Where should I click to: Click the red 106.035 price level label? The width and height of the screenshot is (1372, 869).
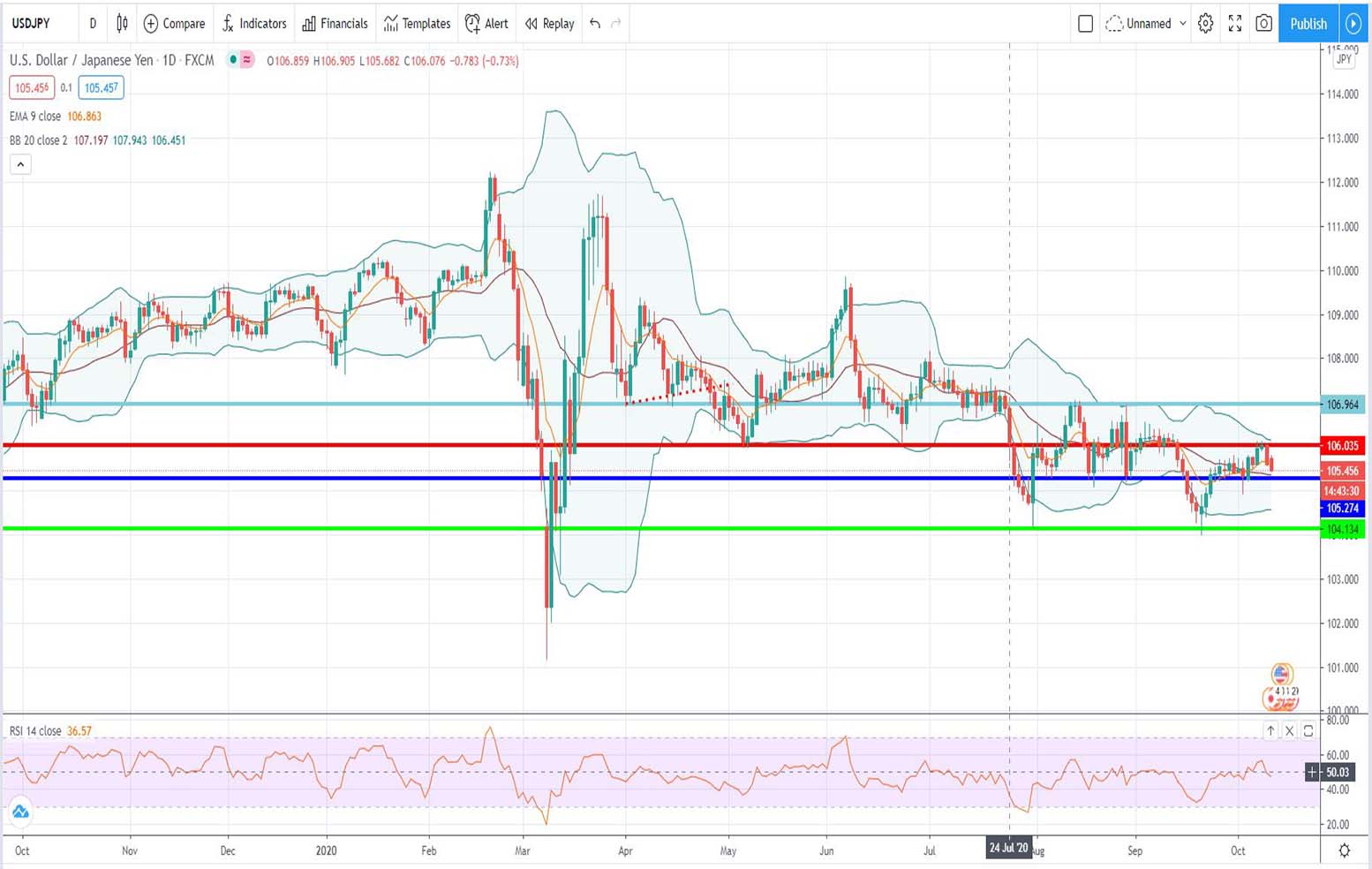(x=1342, y=446)
